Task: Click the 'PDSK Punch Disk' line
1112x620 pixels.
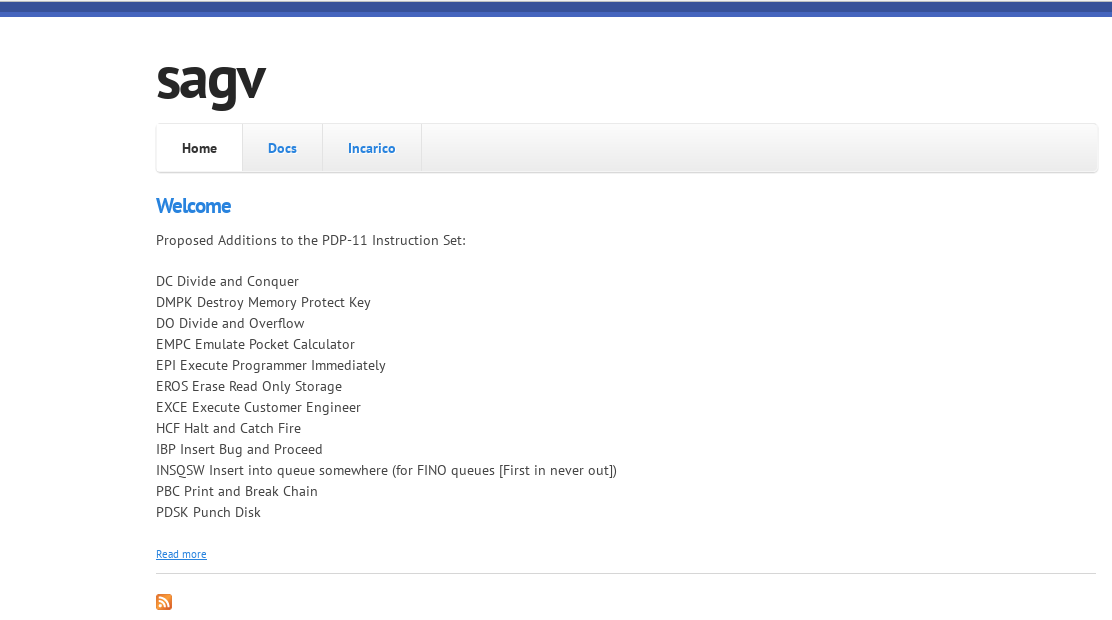Action: pyautogui.click(x=208, y=512)
